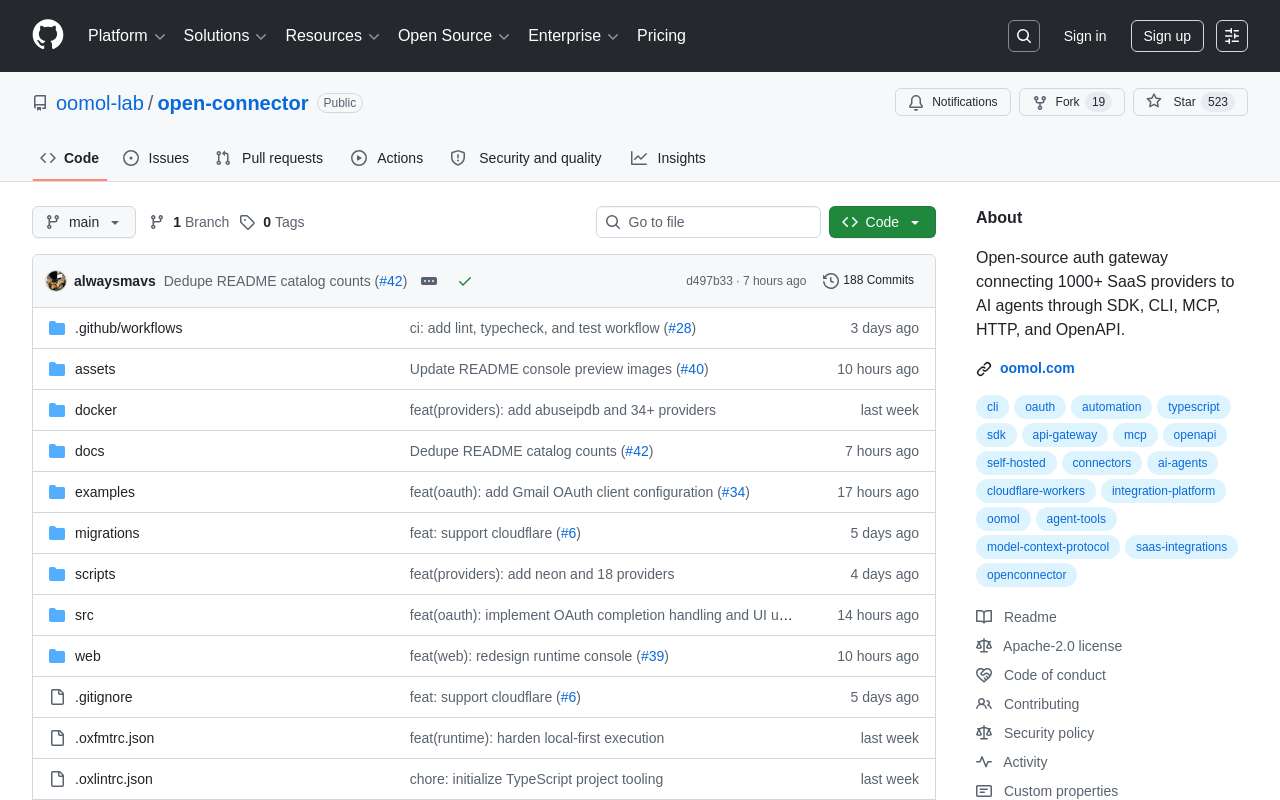Click the green check status icon
This screenshot has height=800, width=1280.
465,281
